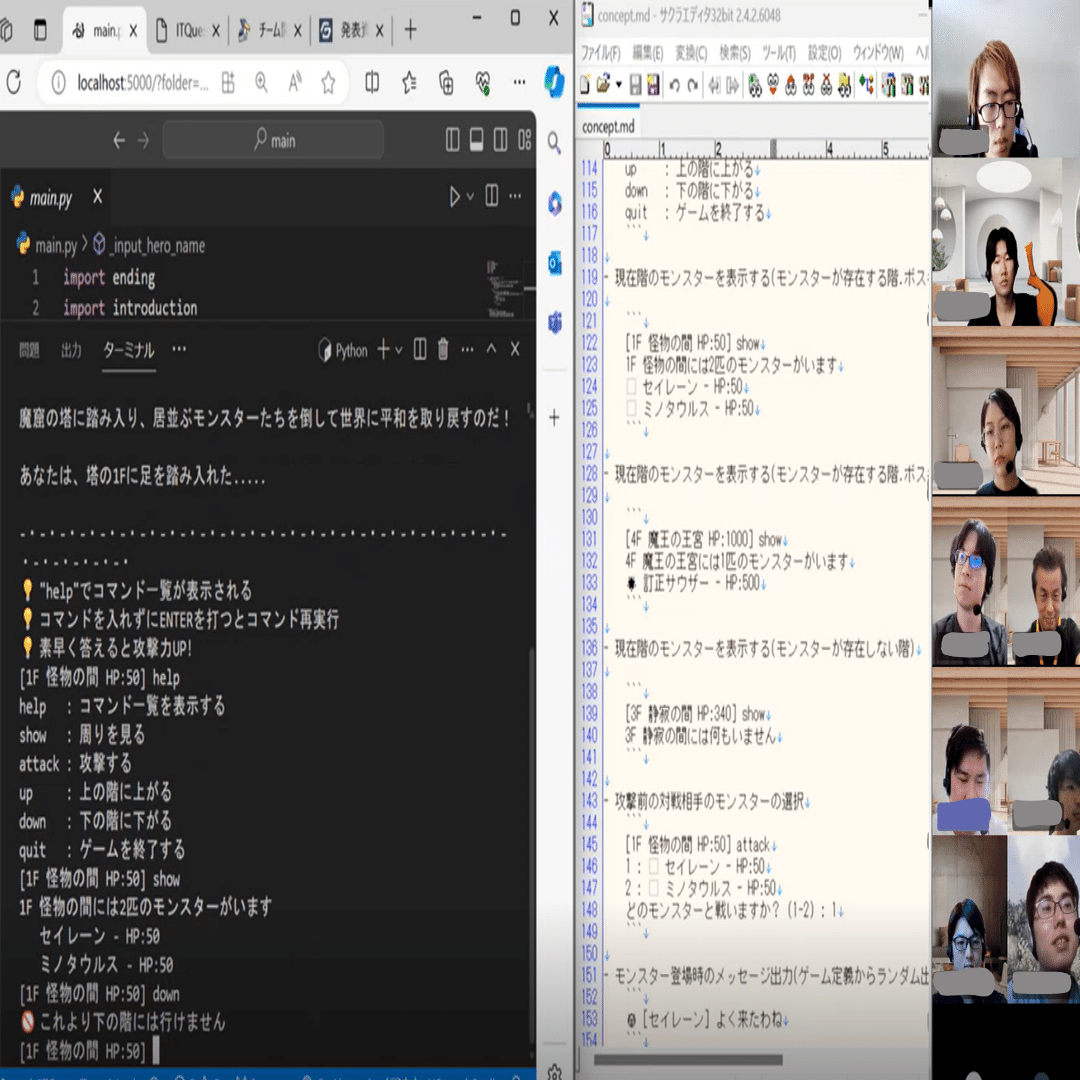Open terminal panel more actions ellipsis
1080x1080 pixels.
coord(467,349)
